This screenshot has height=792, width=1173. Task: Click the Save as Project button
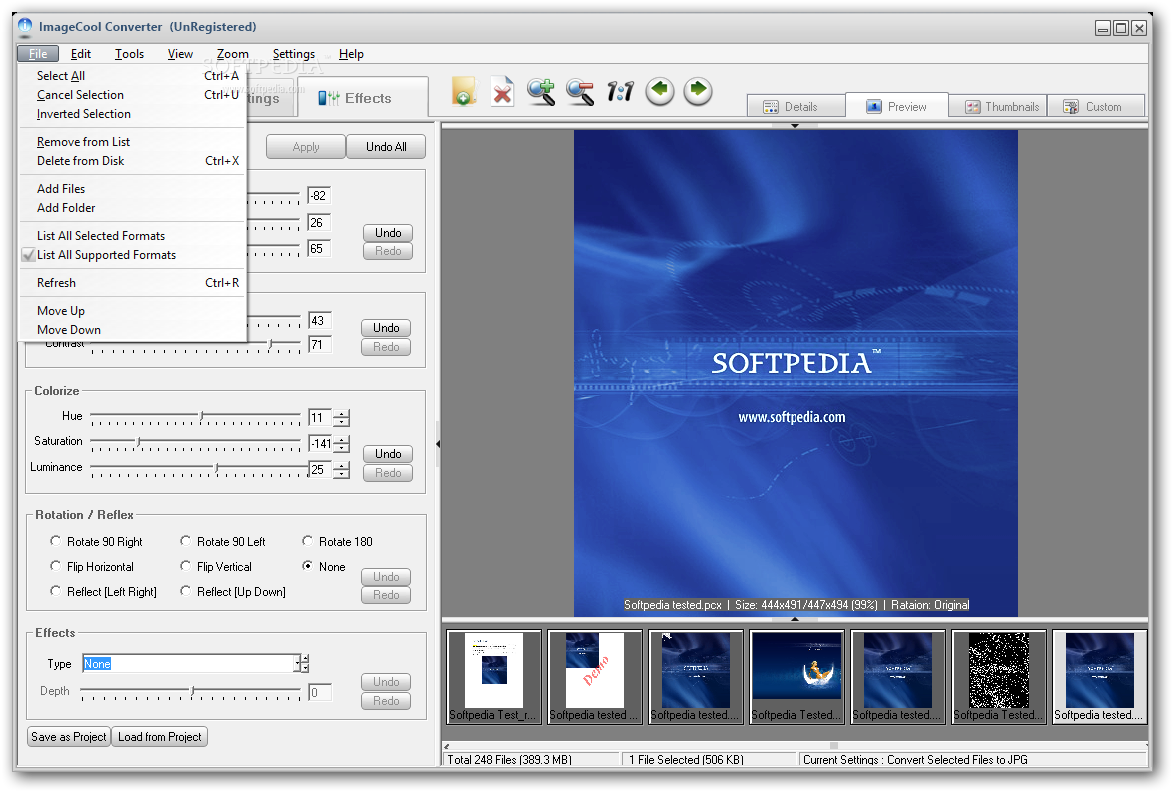coord(68,737)
